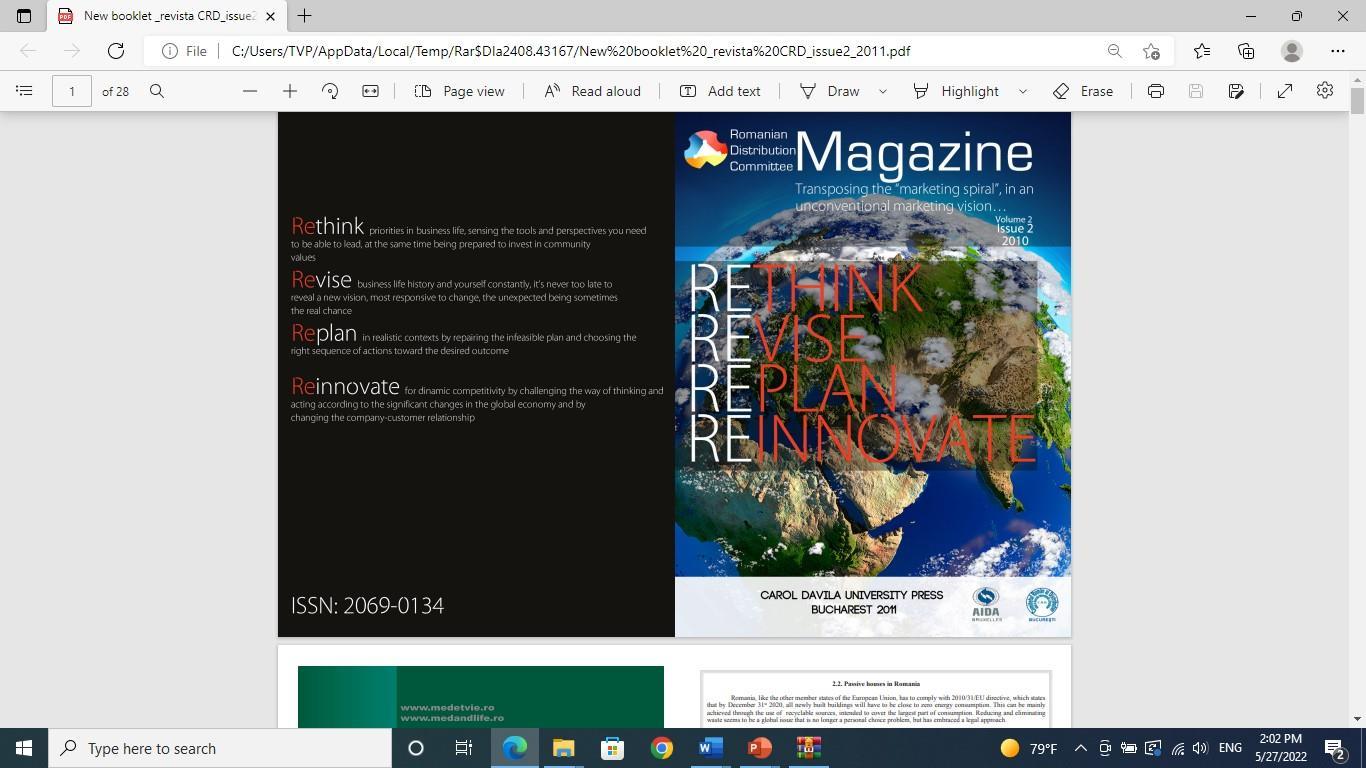Go back to previous page
This screenshot has height=768, width=1366.
tap(28, 51)
